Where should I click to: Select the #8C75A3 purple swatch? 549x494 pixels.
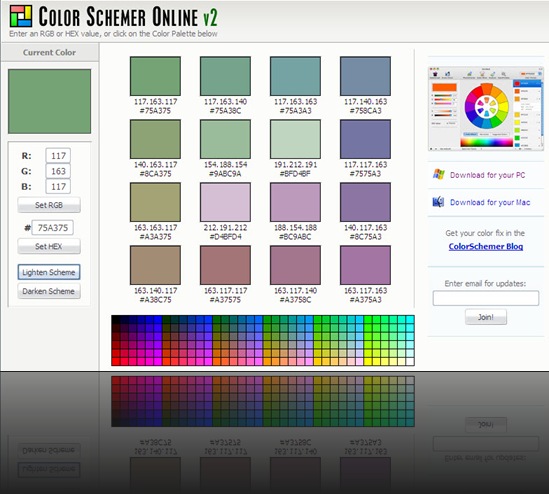tap(366, 202)
